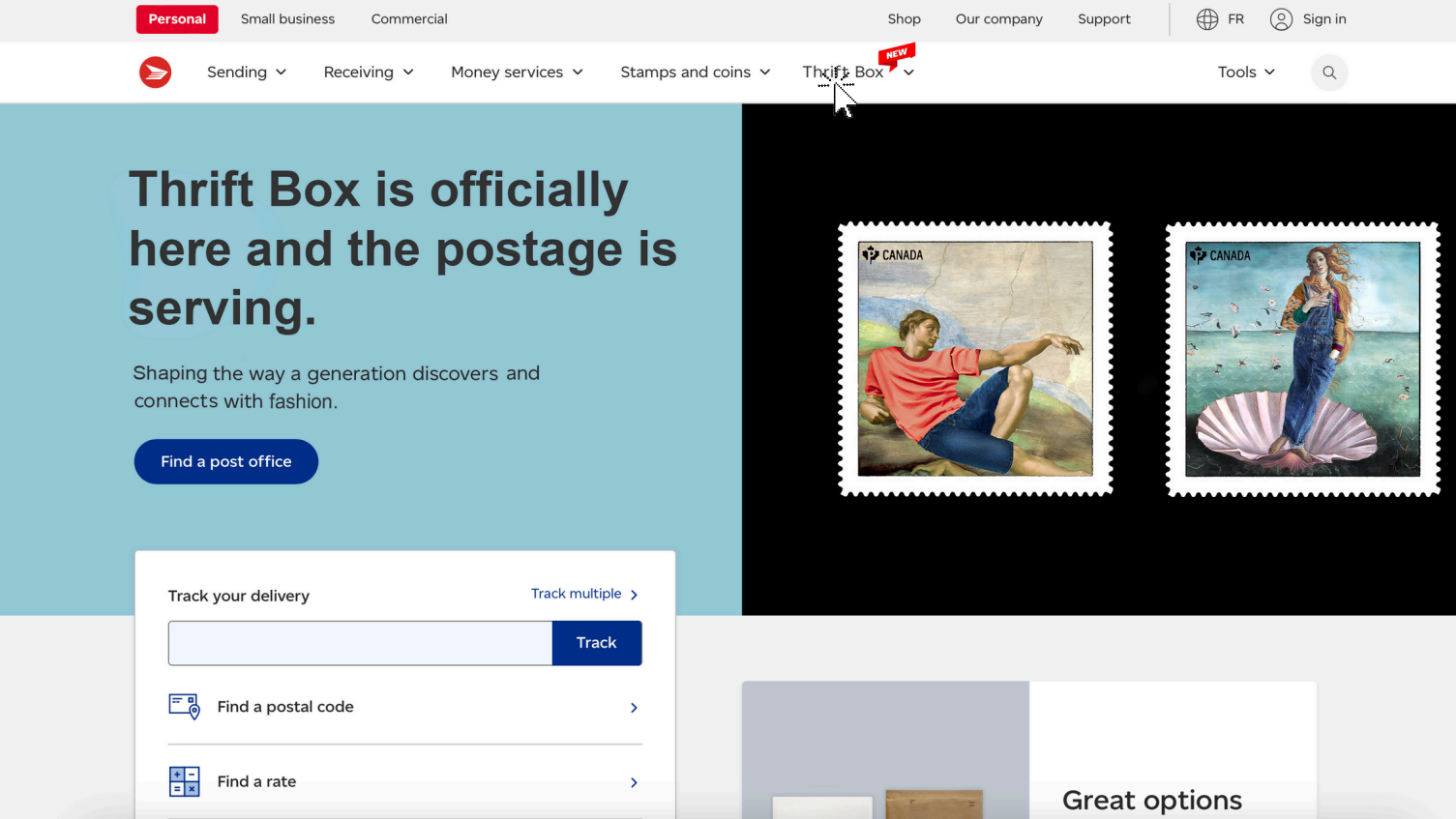Screen dimensions: 1456x819
Task: Click the postal code envelope icon
Action: (x=184, y=707)
